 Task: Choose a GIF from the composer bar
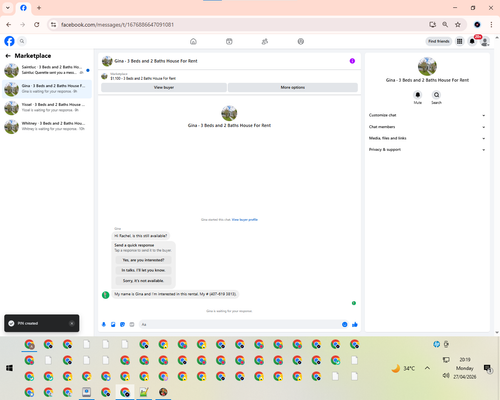(x=132, y=324)
